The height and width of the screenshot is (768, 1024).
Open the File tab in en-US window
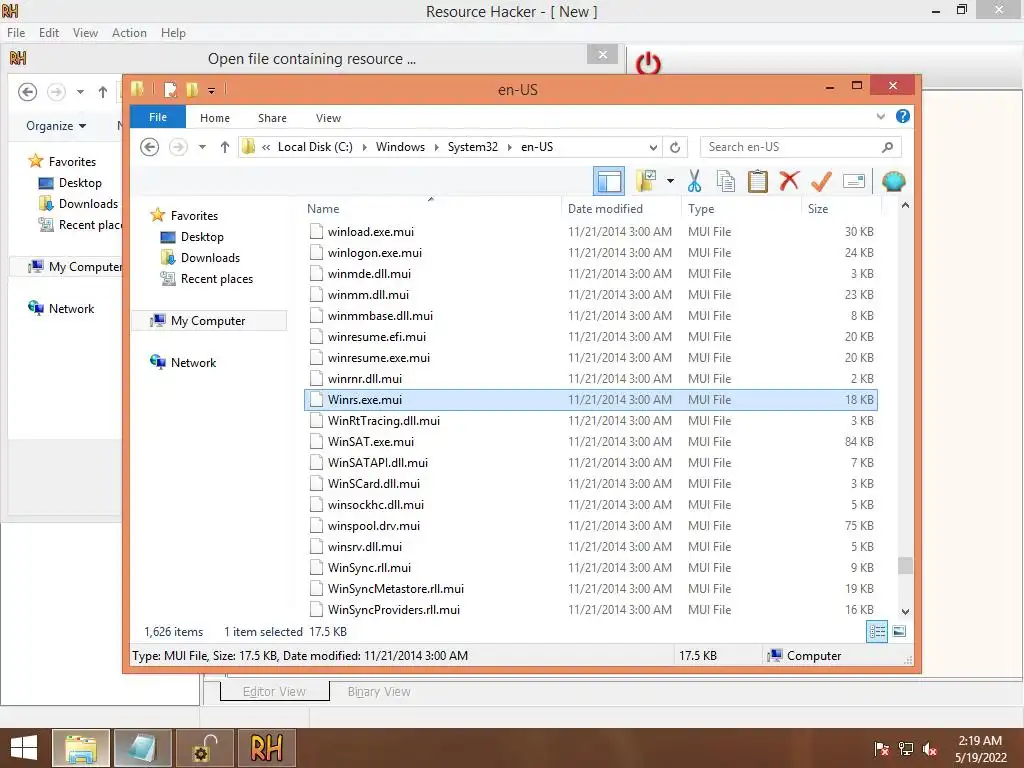[x=158, y=117]
